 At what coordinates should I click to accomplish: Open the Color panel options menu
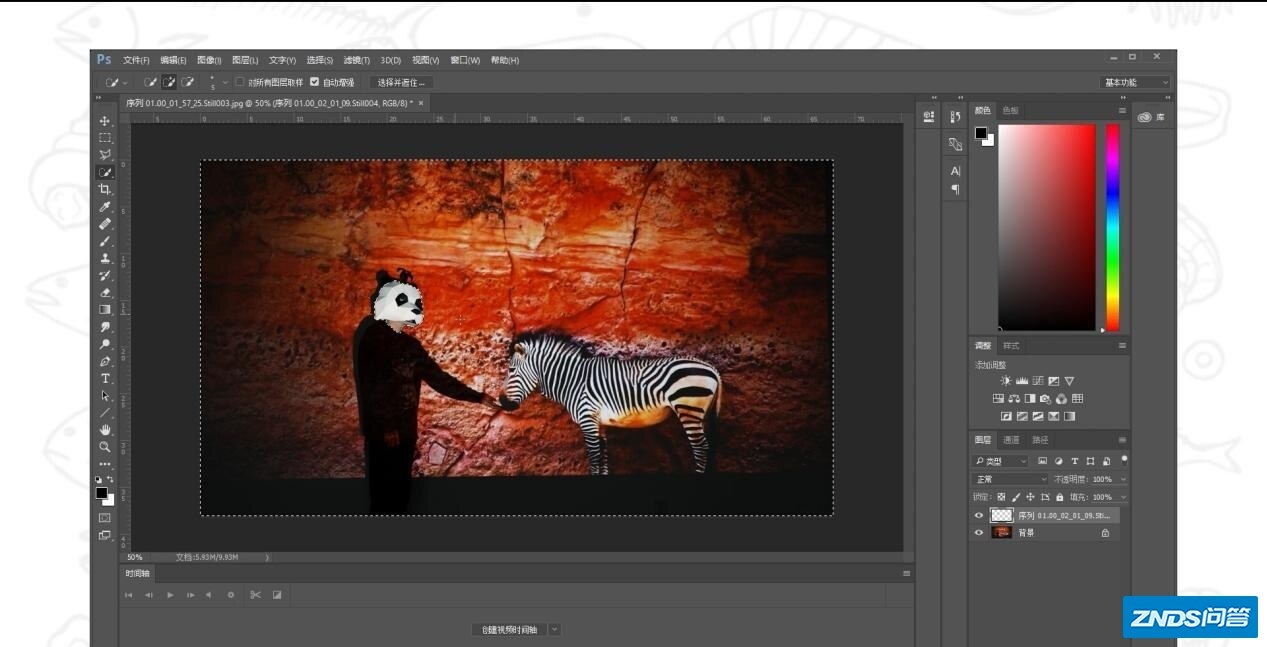point(1122,110)
